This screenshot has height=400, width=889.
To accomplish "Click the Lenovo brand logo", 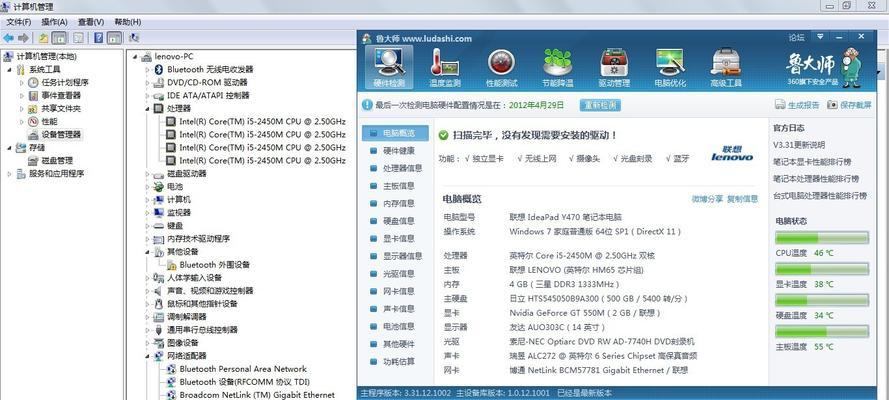I will (732, 154).
